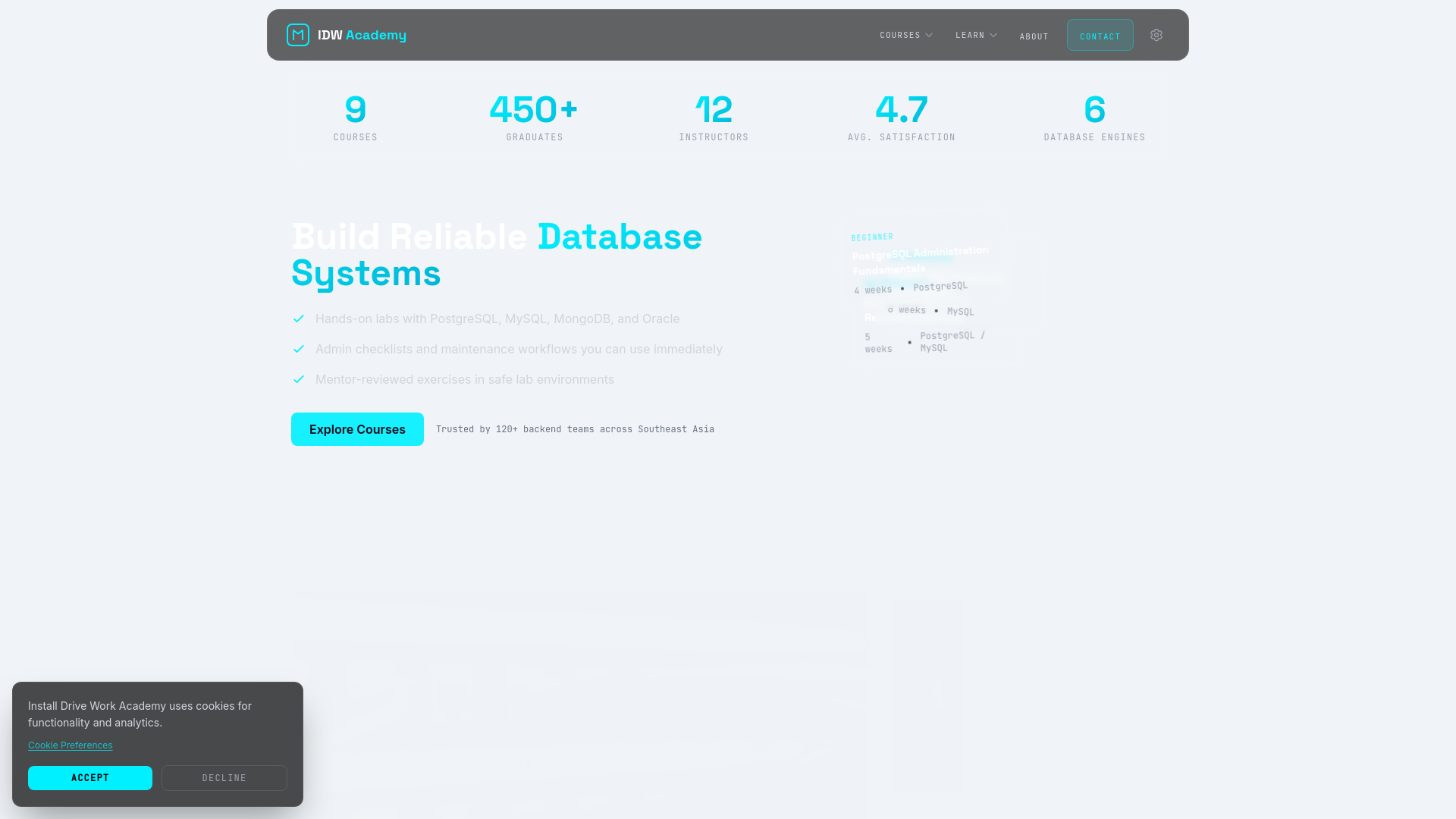This screenshot has width=1456, height=819.
Task: Click the 6 Database Engines statistic
Action: coord(1094,118)
